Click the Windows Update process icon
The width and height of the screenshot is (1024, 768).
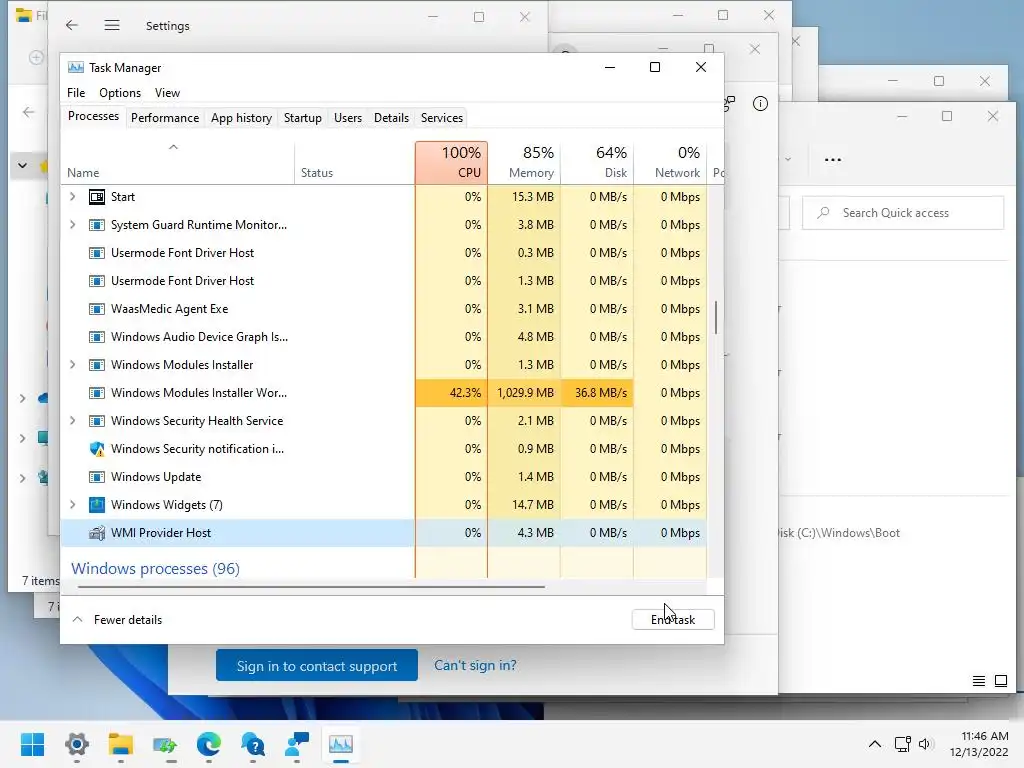(97, 477)
